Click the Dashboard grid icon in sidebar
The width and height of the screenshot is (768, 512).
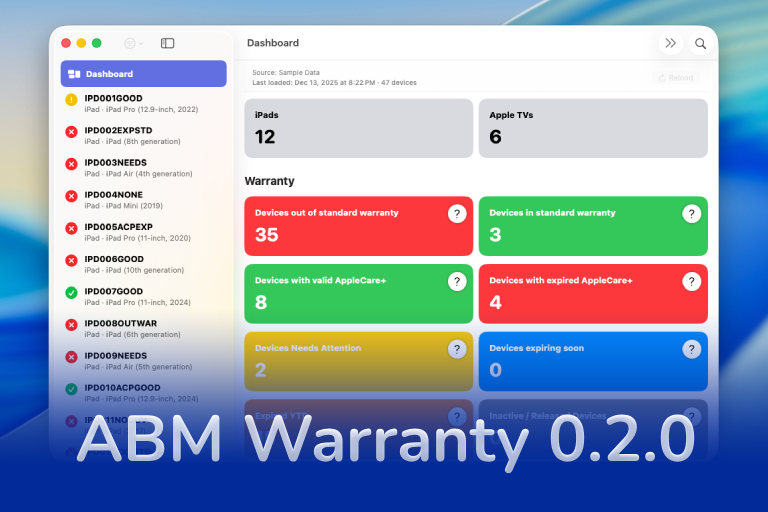point(74,74)
